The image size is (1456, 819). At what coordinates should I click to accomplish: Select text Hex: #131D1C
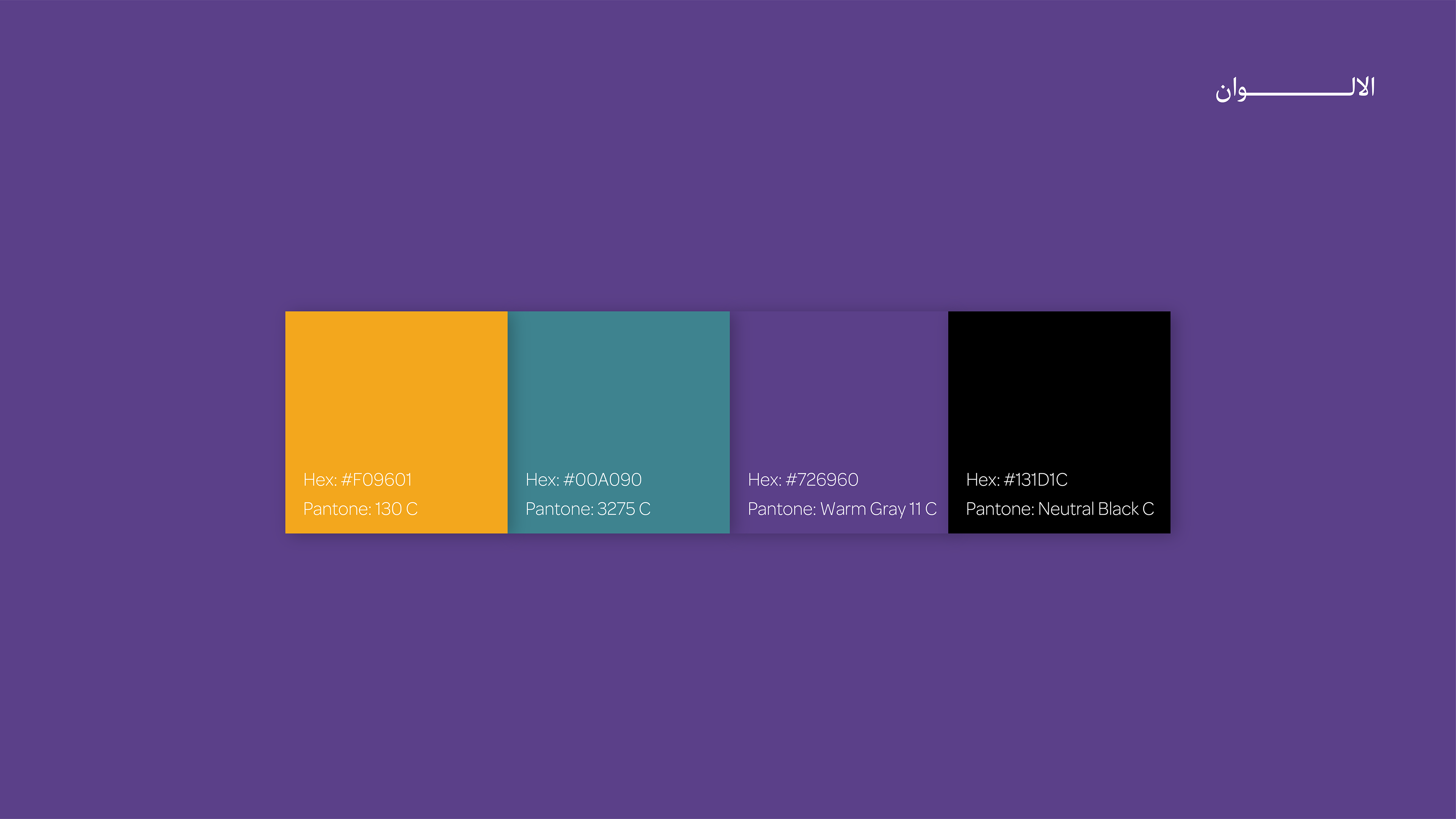(1017, 479)
